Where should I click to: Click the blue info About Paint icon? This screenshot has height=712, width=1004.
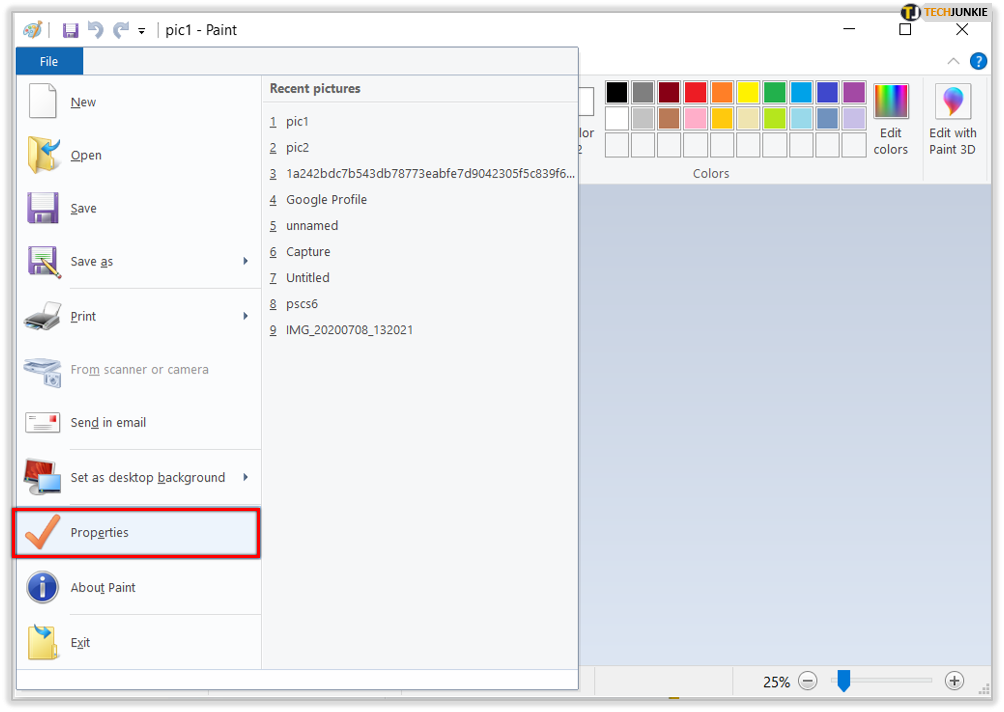coord(42,587)
